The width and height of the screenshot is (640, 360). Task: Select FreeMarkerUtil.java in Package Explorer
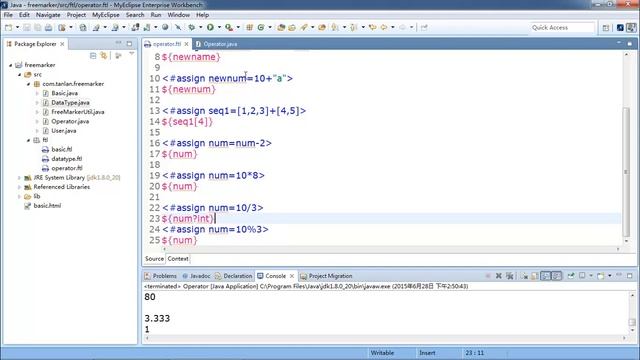[x=78, y=112]
